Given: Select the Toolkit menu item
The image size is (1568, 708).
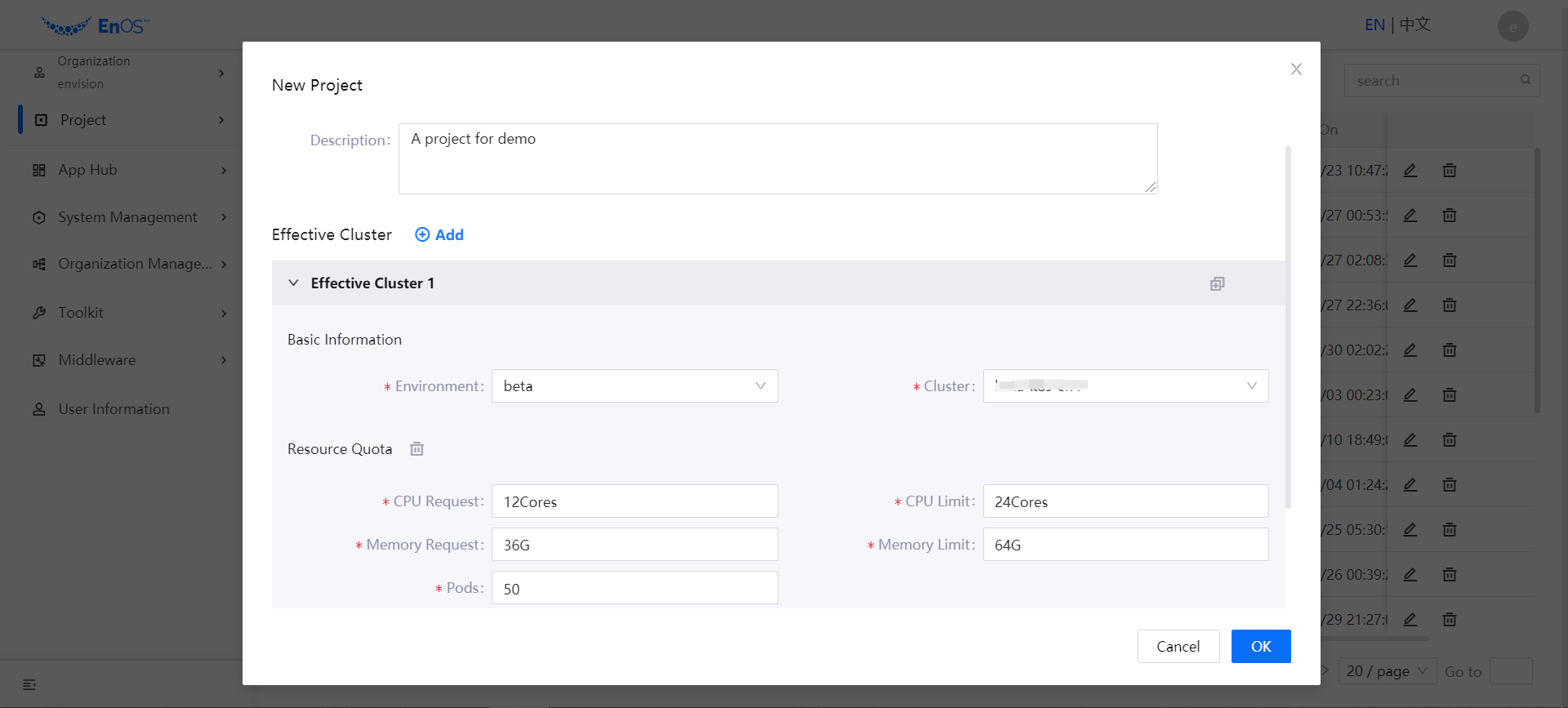Looking at the screenshot, I should point(81,313).
